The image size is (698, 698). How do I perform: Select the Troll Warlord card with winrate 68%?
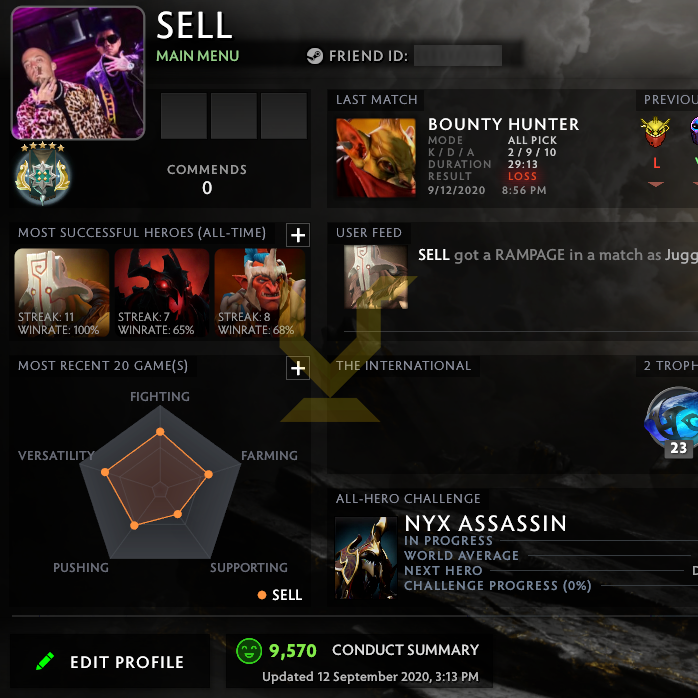point(260,292)
